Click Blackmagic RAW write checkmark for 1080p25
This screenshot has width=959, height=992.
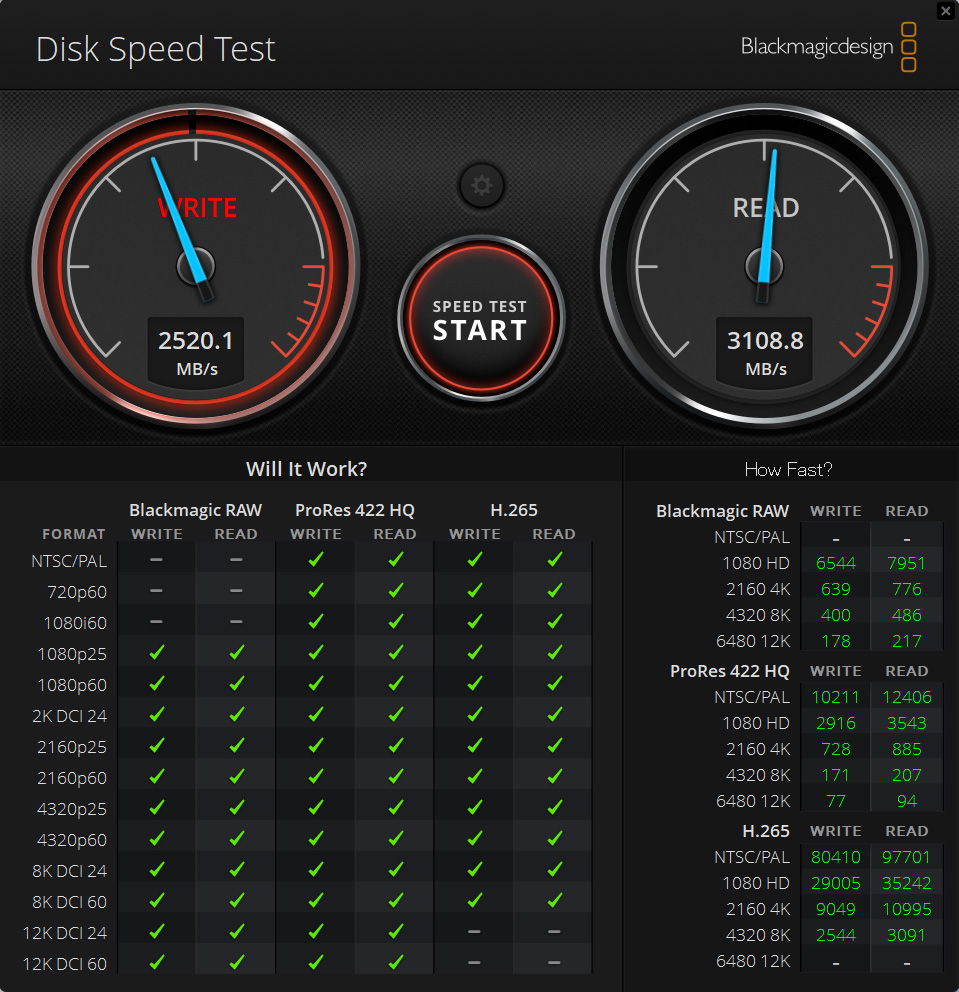pyautogui.click(x=157, y=652)
